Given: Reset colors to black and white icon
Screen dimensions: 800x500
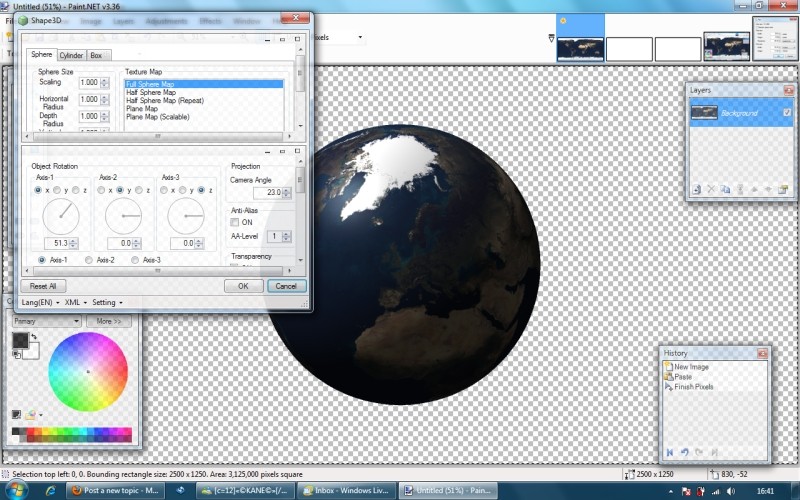Looking at the screenshot, I should (16, 354).
